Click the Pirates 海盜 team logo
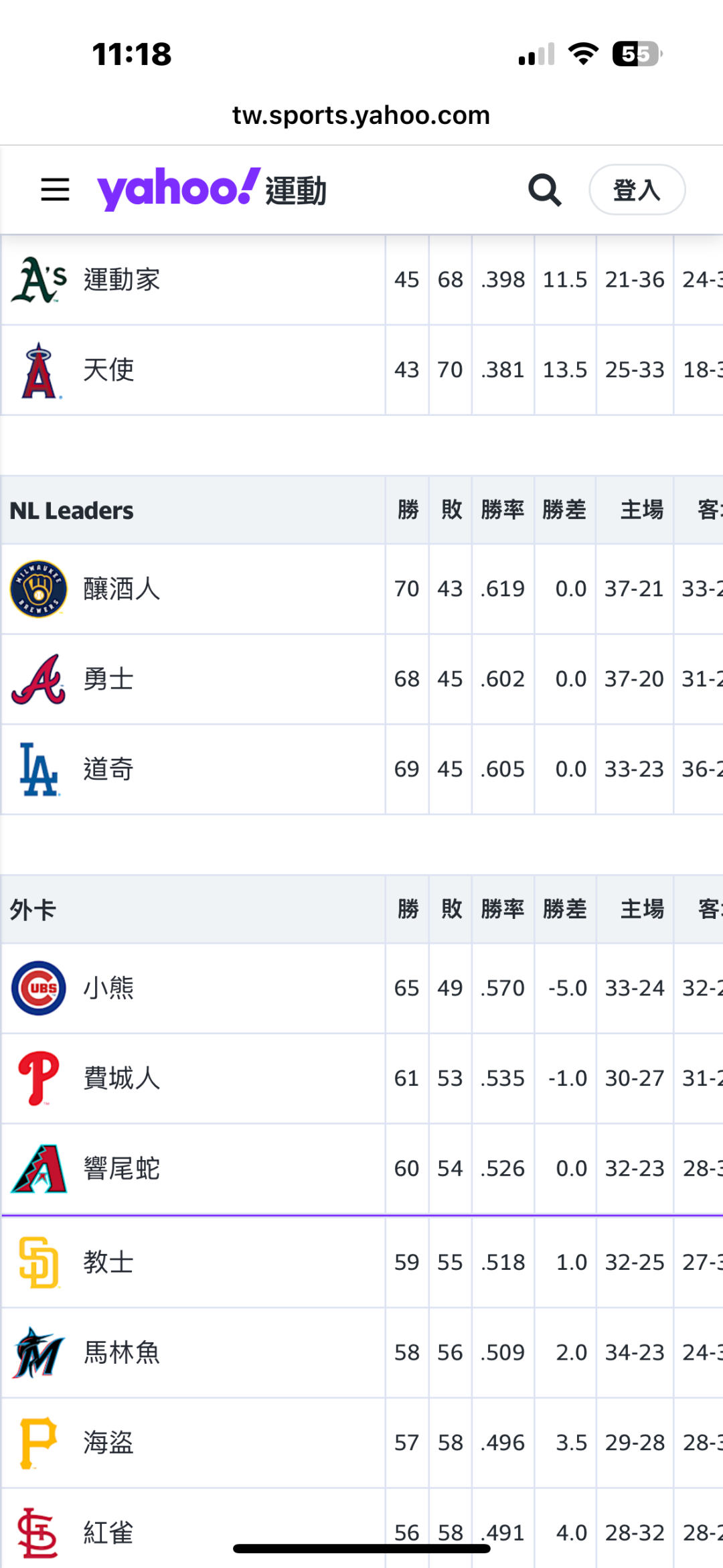 [x=39, y=1443]
